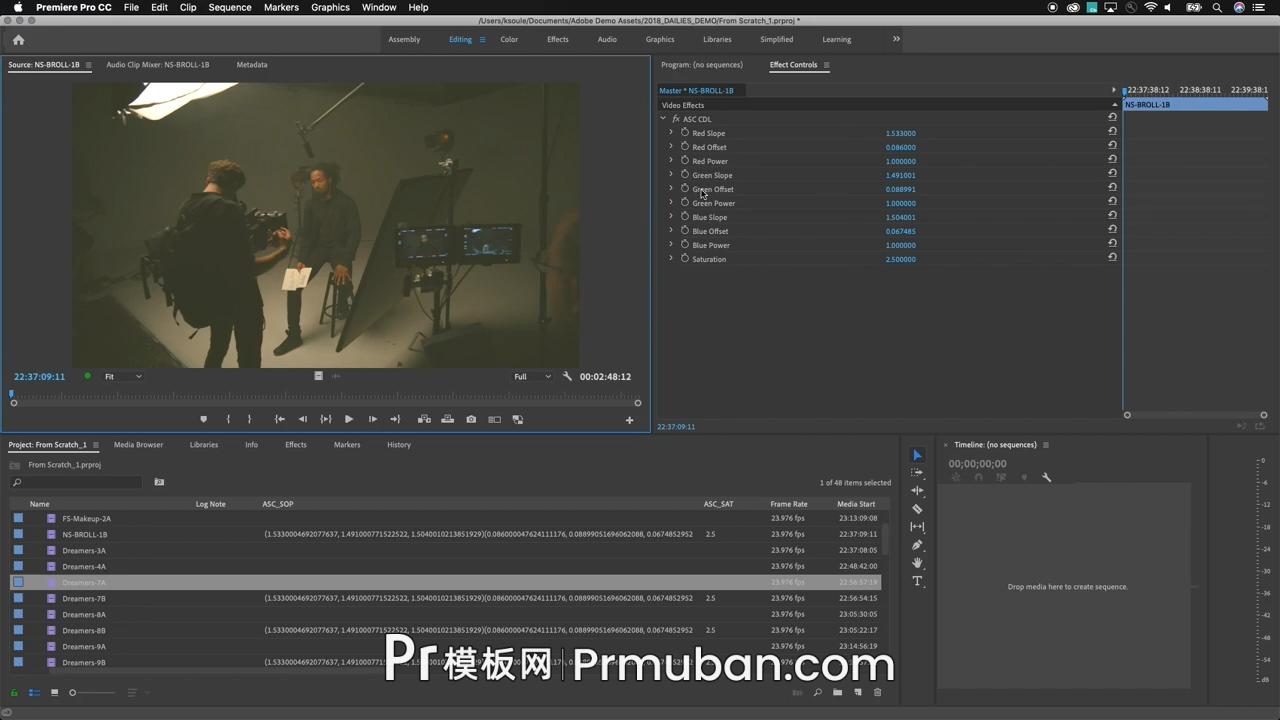Click the Insert icon below the Source Monitor
Screen dimensions: 1280x720
(424, 419)
